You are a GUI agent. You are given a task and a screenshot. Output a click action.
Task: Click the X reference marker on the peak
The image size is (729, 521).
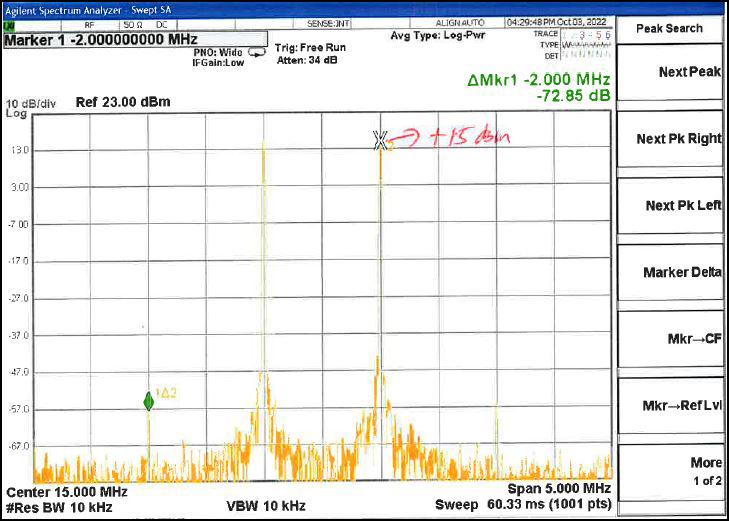pyautogui.click(x=379, y=141)
